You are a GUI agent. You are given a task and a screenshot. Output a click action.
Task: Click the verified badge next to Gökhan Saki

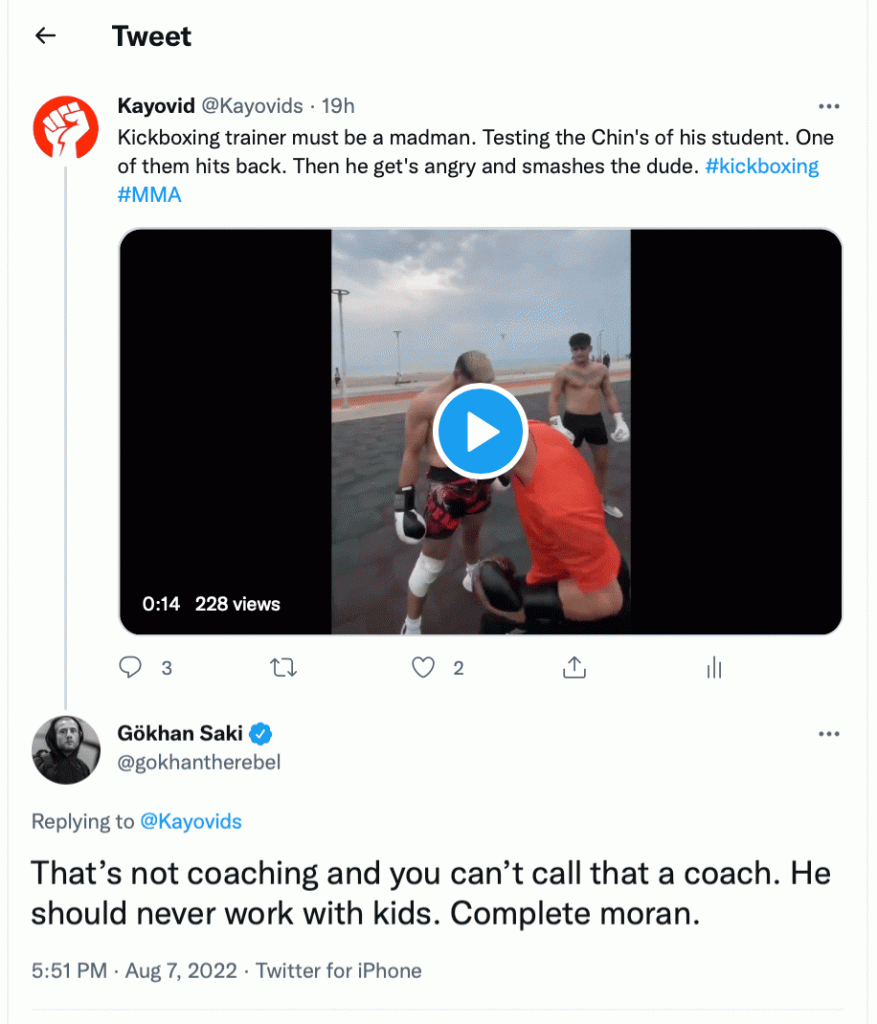(x=261, y=734)
